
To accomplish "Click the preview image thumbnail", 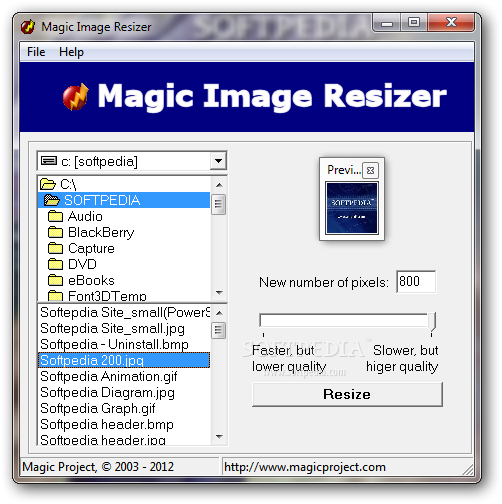I will 352,208.
